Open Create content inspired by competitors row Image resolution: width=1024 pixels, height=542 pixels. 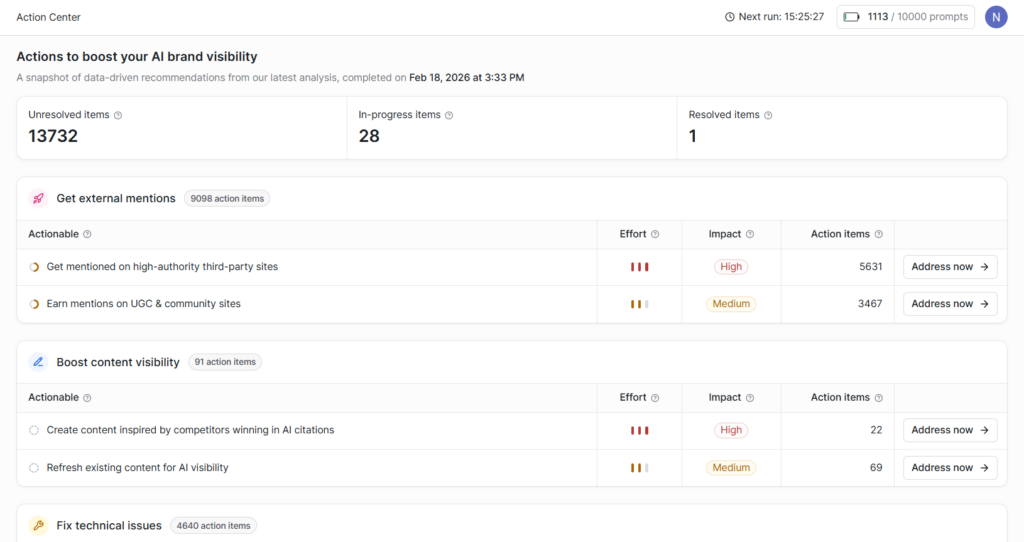pyautogui.click(x=190, y=430)
